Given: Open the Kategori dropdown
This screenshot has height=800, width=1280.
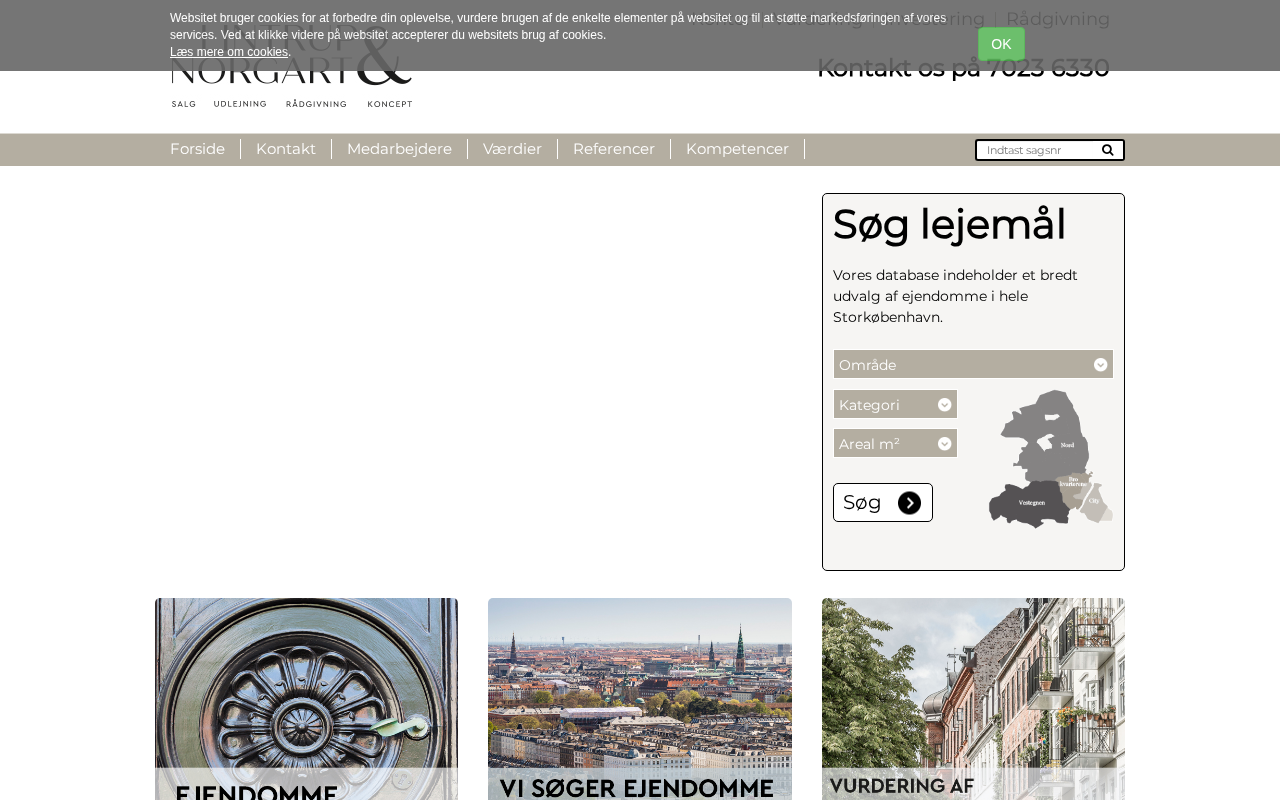Looking at the screenshot, I should [x=895, y=404].
